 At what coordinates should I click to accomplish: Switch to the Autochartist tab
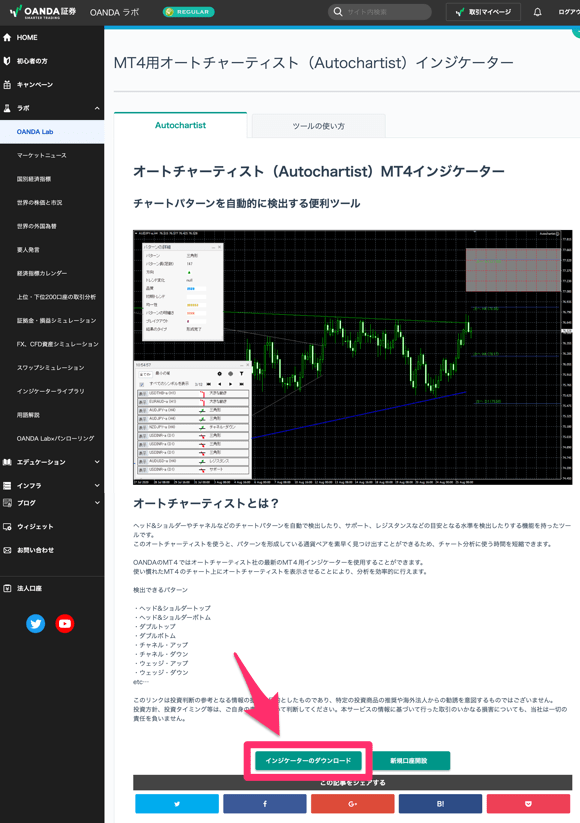tap(180, 125)
